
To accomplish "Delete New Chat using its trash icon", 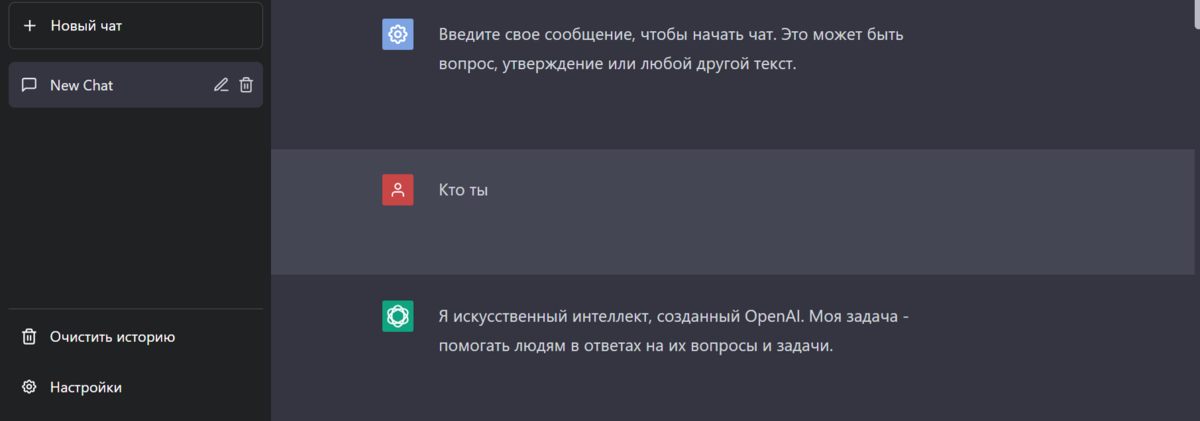I will coord(246,85).
